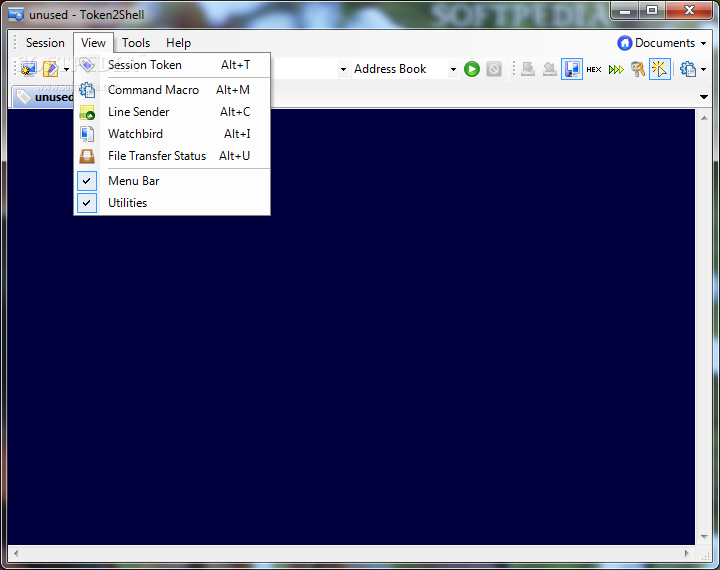Viewport: 720px width, 570px height.
Task: Click the Watchbird icon in menu
Action: (x=87, y=134)
